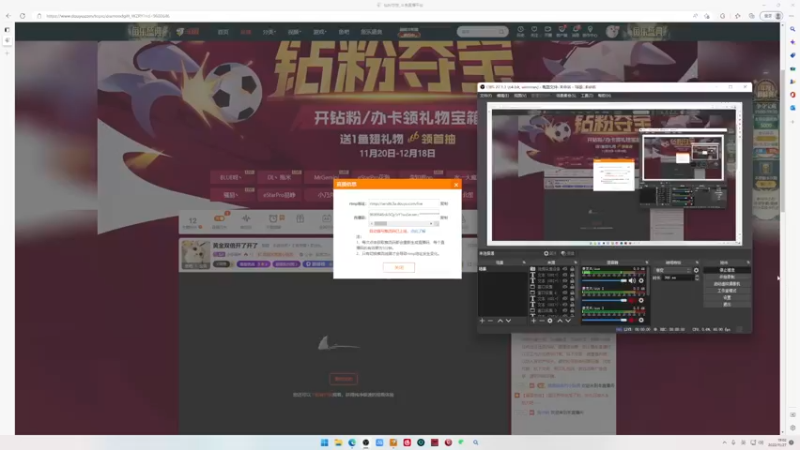
Task: Expand the BLUE哇 streamer dropdown
Action: (x=233, y=177)
